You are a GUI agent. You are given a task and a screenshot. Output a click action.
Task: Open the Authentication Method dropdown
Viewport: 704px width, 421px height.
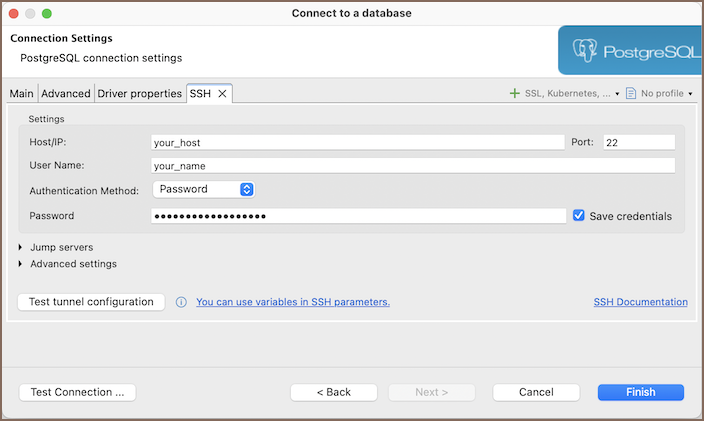click(x=204, y=189)
